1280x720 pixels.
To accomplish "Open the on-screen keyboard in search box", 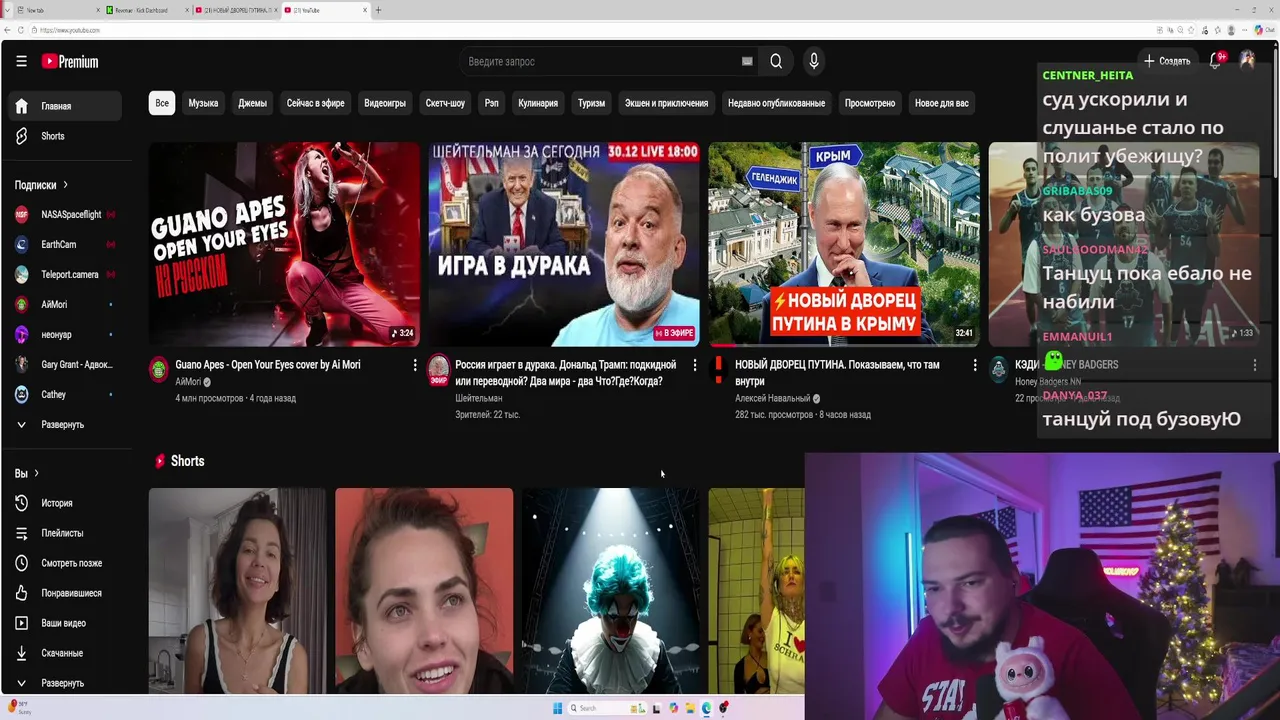I will [x=747, y=61].
